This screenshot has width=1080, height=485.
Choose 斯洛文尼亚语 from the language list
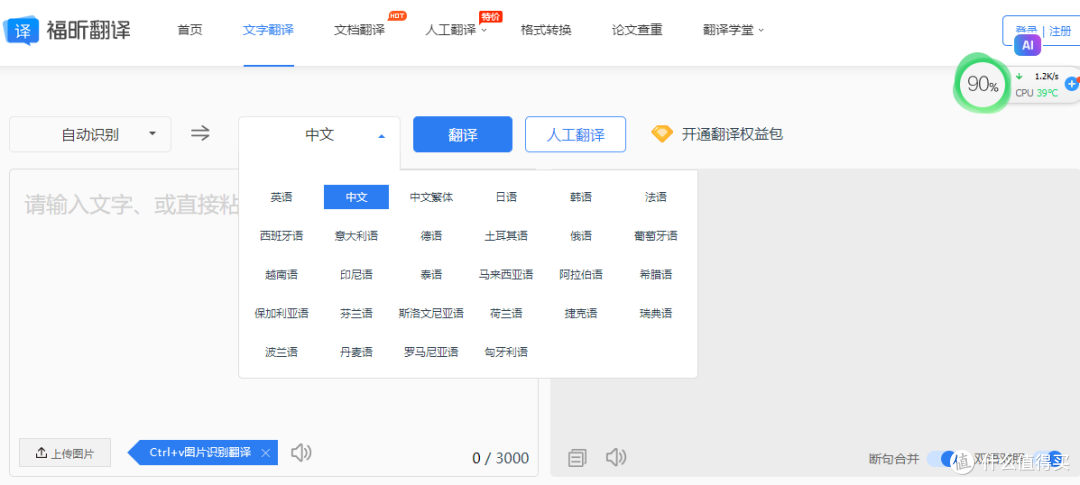click(432, 313)
